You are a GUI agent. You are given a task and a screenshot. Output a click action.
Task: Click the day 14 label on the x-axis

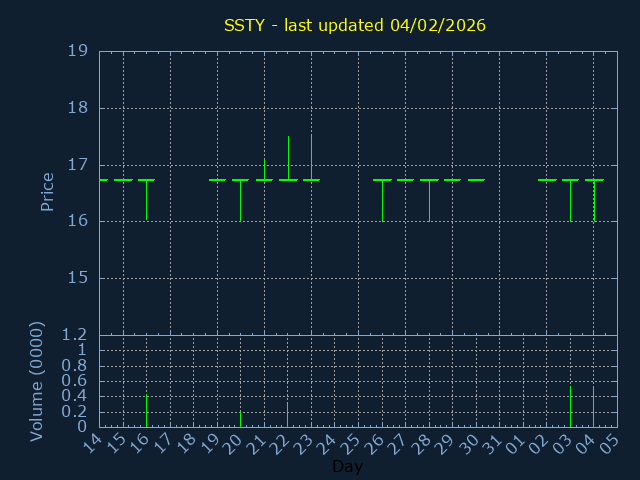[x=92, y=442]
